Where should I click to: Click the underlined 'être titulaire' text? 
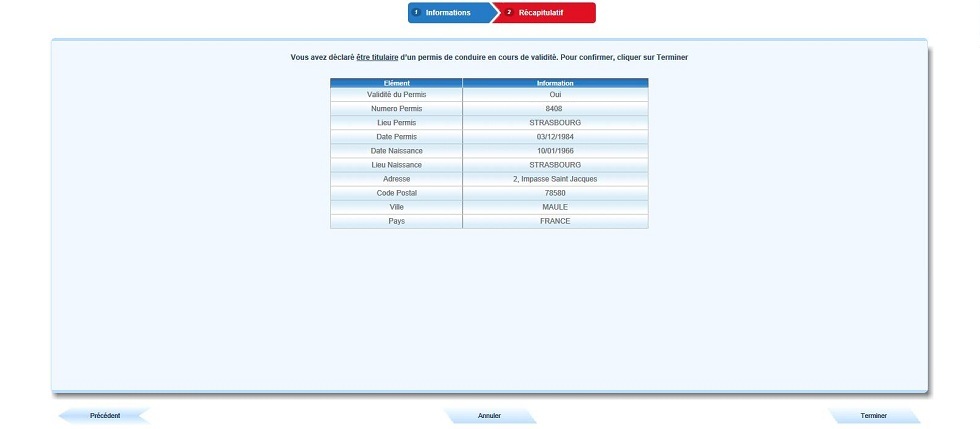pyautogui.click(x=377, y=58)
